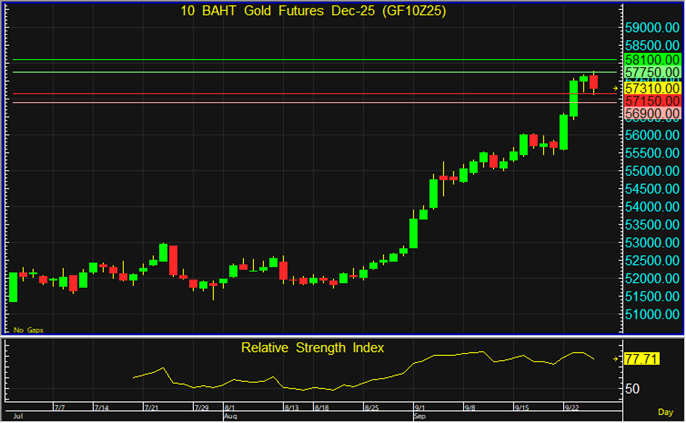The image size is (686, 423).
Task: Click the 58100.00 green price label
Action: (x=651, y=61)
